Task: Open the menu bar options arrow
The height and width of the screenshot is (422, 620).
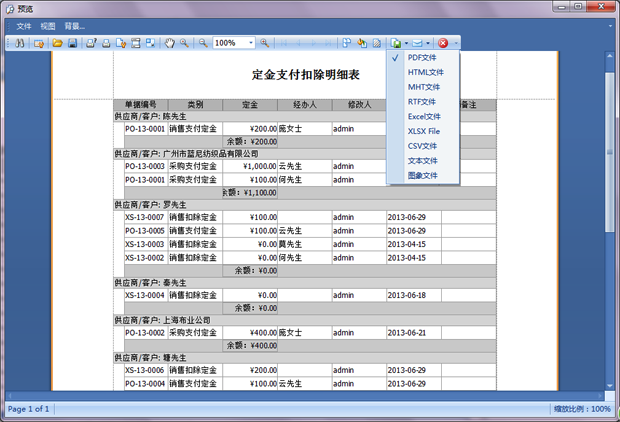Action: pos(611,26)
